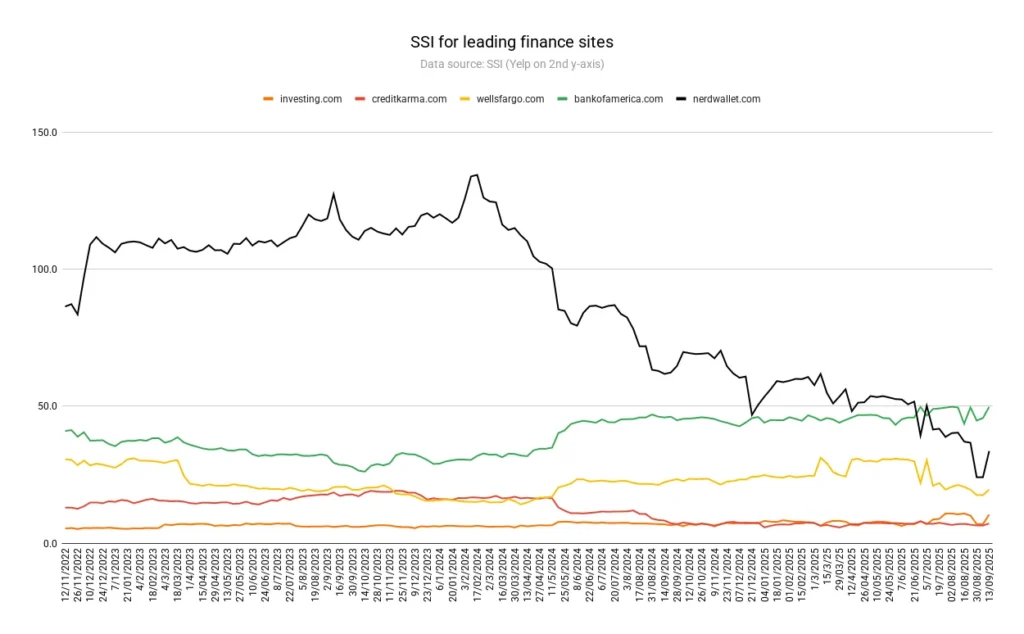Click the 6/7/2024 x-axis date label

(602, 569)
